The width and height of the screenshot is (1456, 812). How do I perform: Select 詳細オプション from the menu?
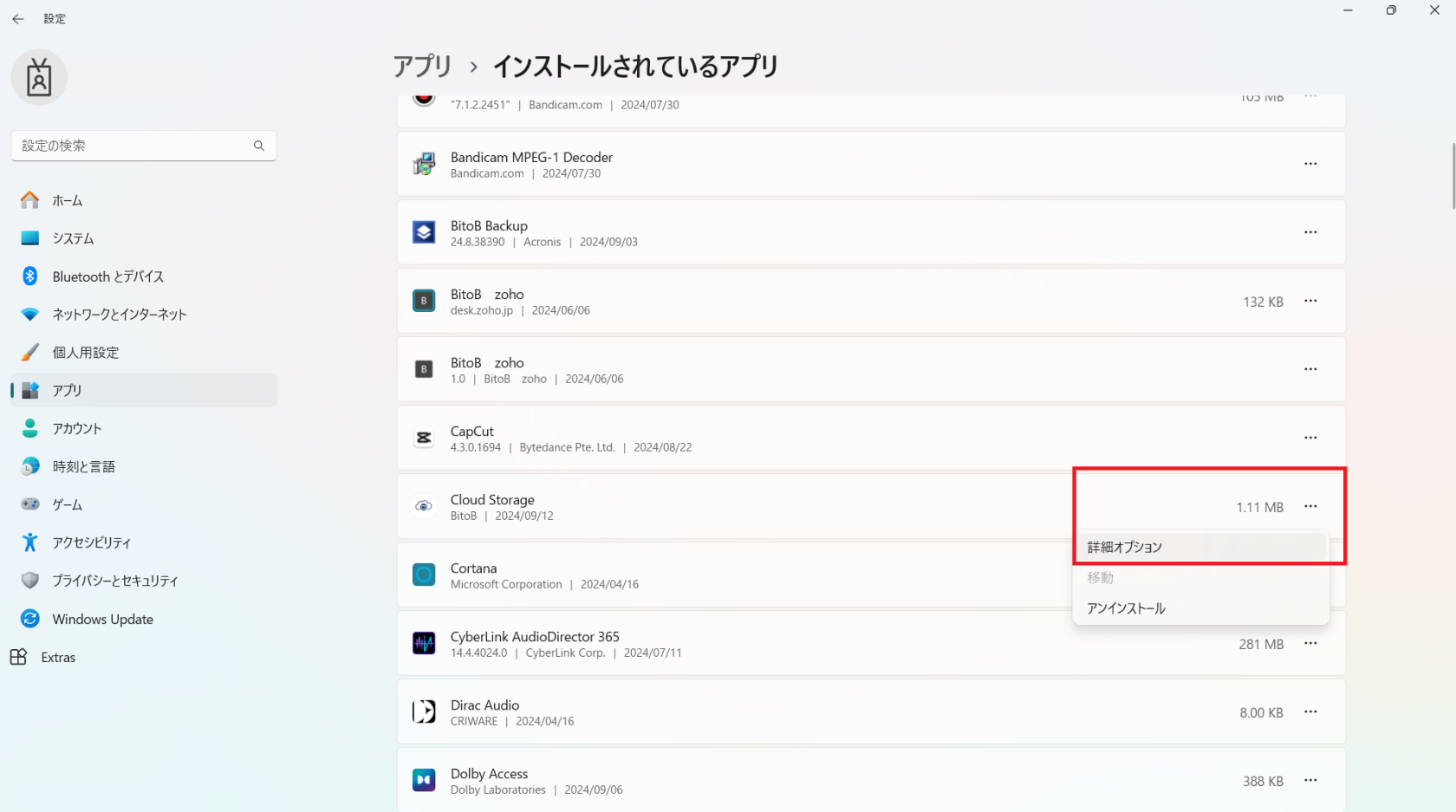click(x=1200, y=547)
